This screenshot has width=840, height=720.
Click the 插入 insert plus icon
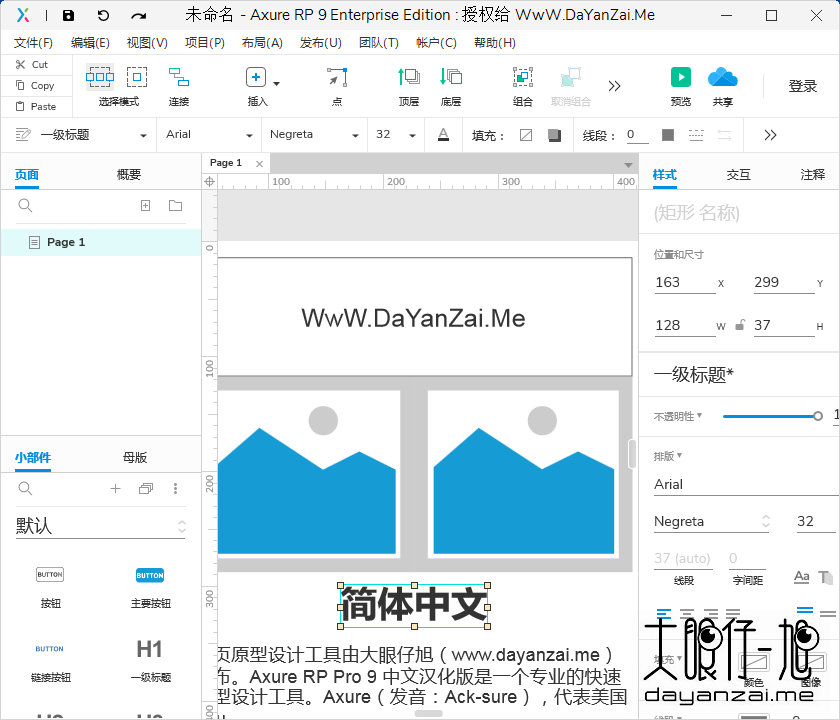click(x=256, y=77)
